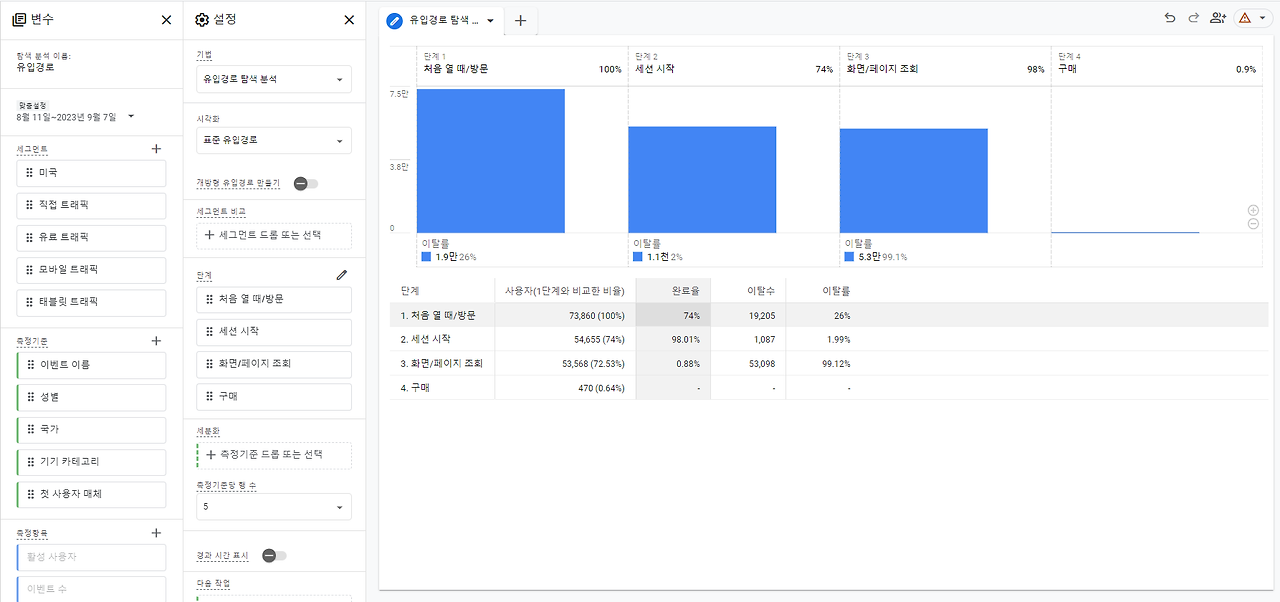Undo the last change
The width and height of the screenshot is (1280, 602).
point(1170,18)
